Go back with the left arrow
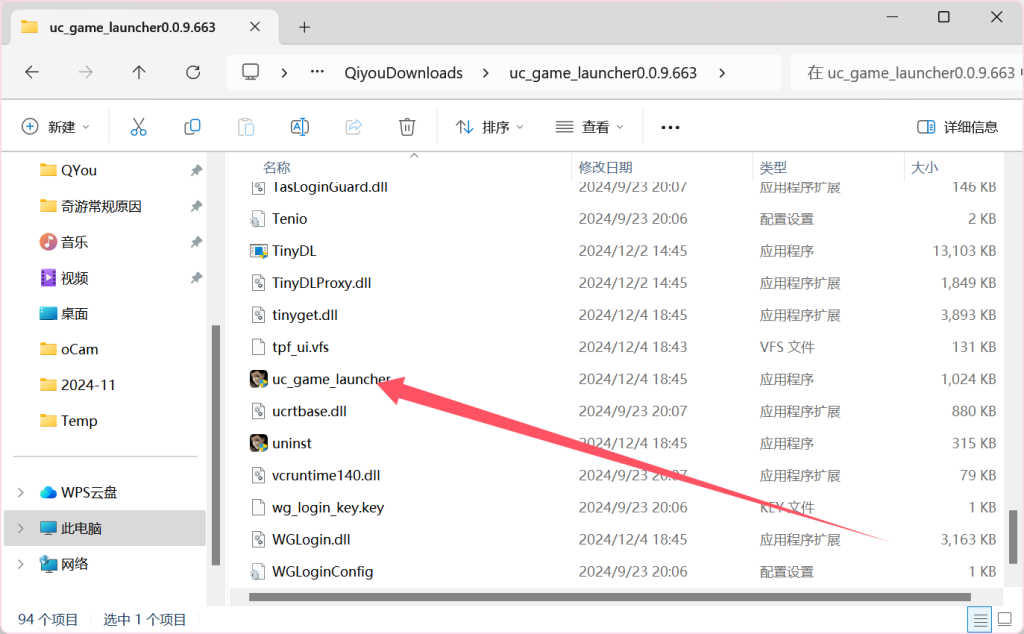This screenshot has height=634, width=1024. tap(32, 72)
